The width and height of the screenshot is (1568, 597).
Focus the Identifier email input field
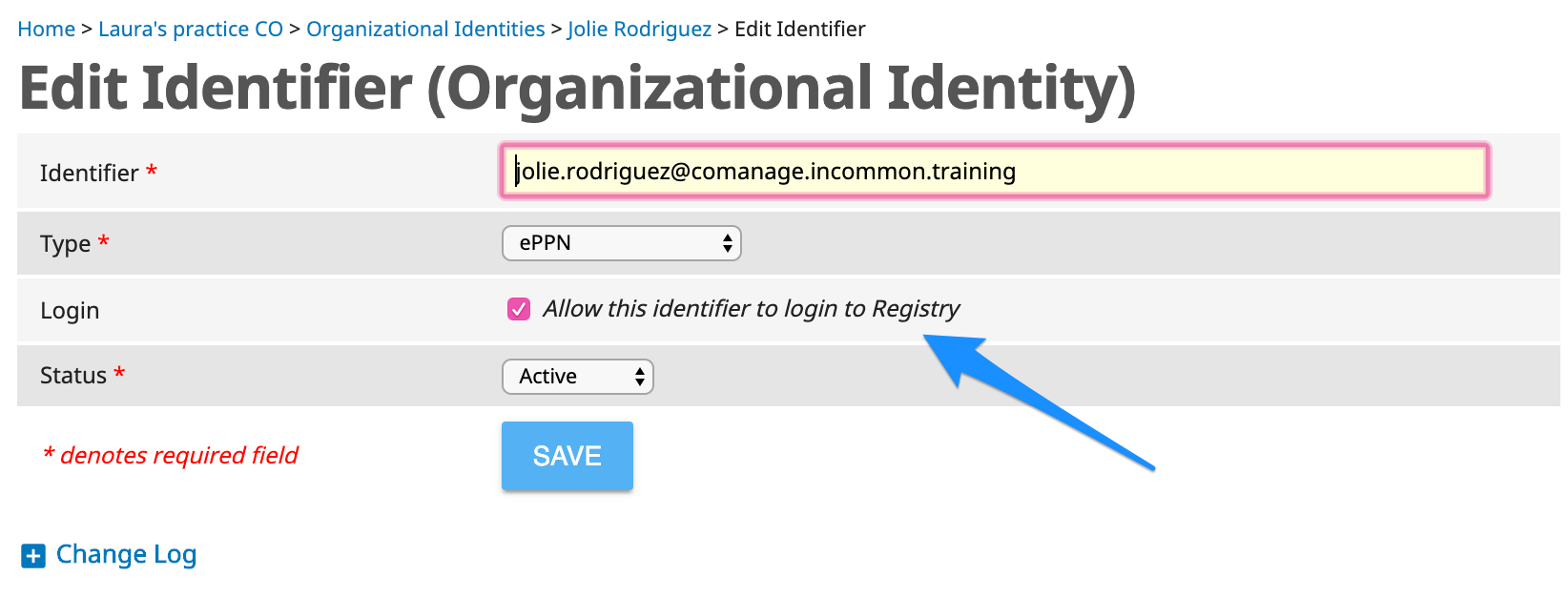(994, 172)
